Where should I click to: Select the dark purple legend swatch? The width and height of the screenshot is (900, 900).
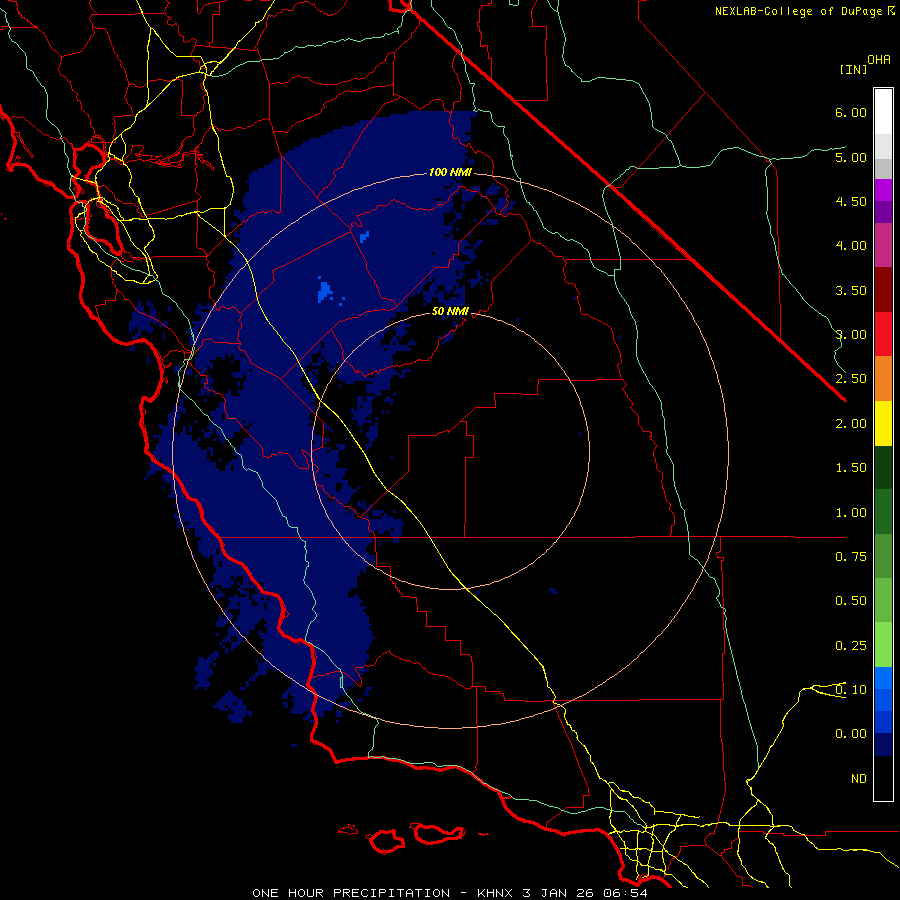pos(883,212)
